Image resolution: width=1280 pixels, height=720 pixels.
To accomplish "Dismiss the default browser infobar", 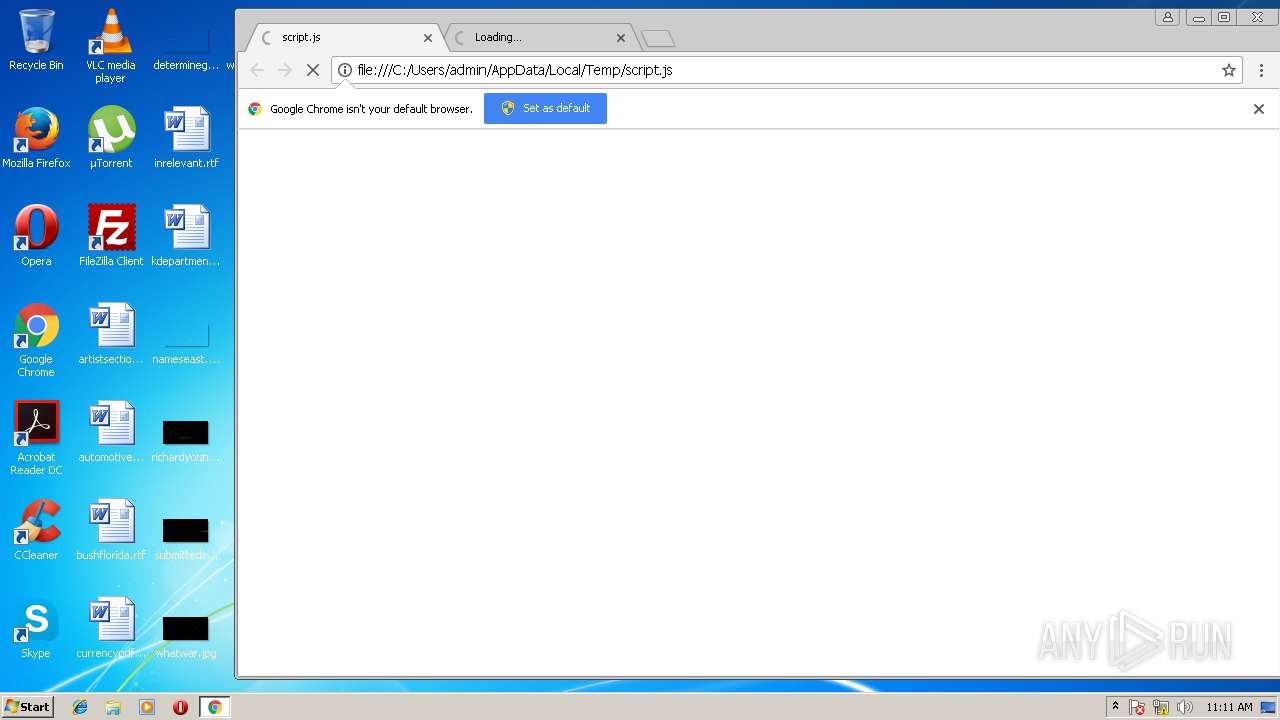I will click(x=1259, y=109).
